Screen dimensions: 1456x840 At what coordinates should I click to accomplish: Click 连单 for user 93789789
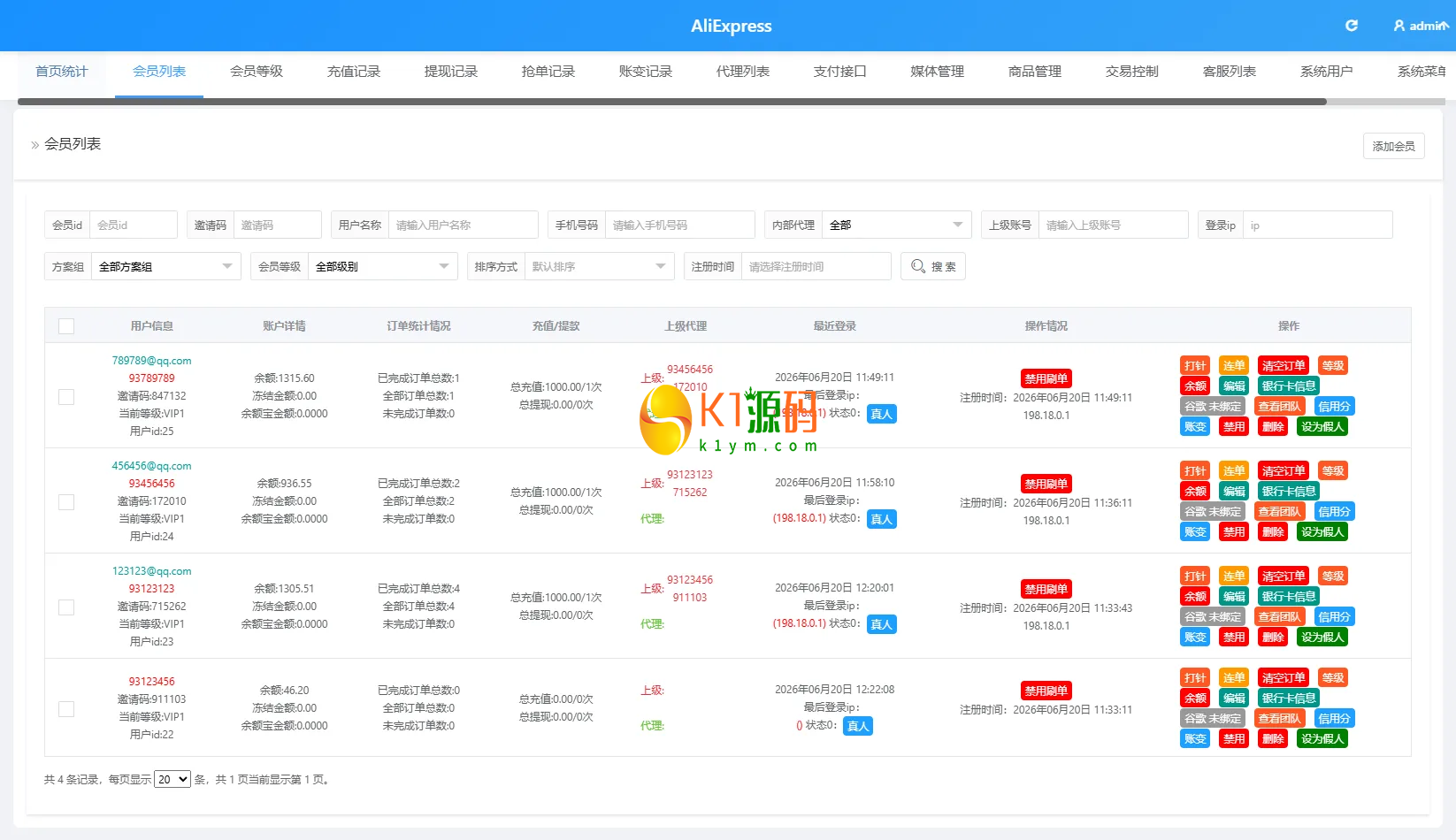point(1234,366)
